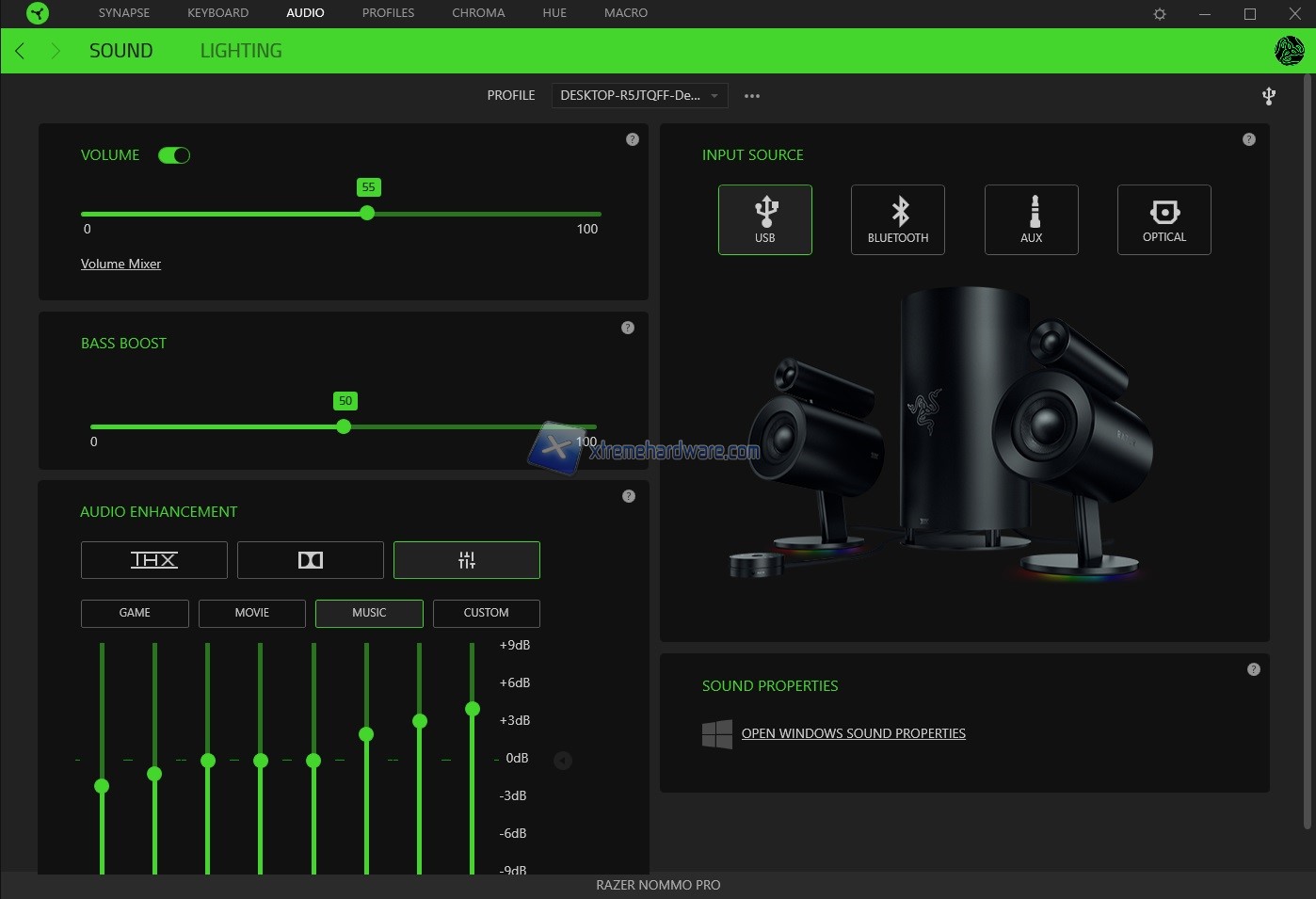Select the GAME equalizer preset
The width and height of the screenshot is (1316, 899).
[x=135, y=613]
